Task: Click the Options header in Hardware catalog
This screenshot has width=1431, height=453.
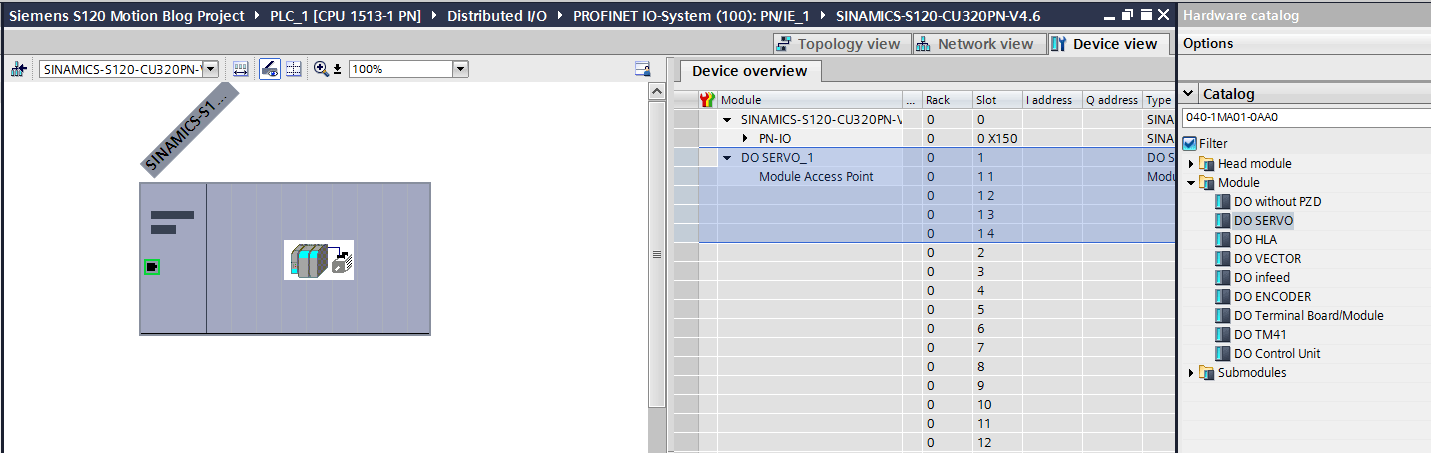Action: click(x=1208, y=43)
